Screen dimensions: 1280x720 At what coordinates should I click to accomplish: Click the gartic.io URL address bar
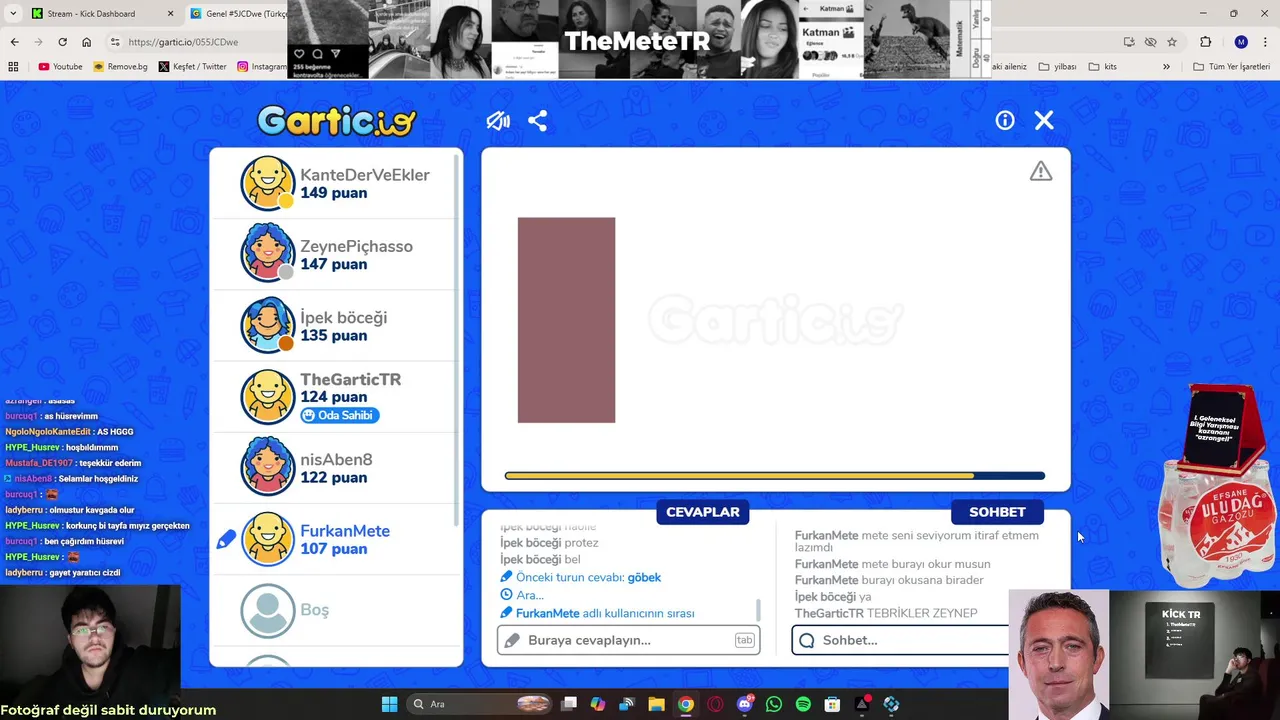183,42
